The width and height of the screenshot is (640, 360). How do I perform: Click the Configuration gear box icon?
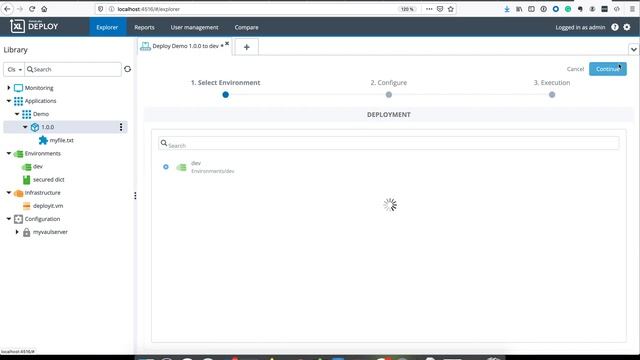point(18,219)
